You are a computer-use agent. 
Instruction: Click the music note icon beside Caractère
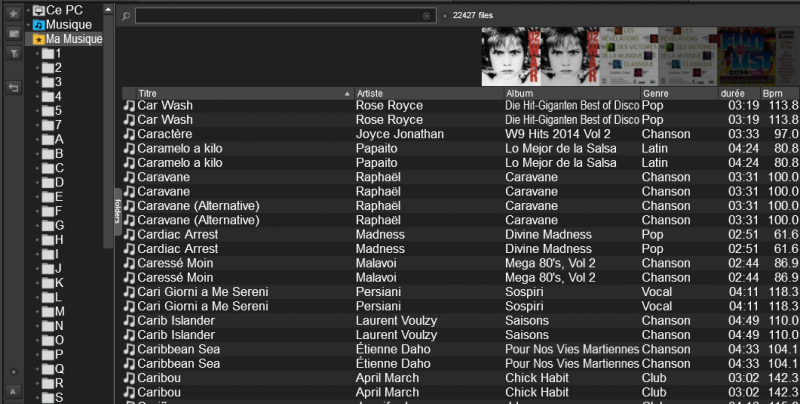tap(128, 134)
